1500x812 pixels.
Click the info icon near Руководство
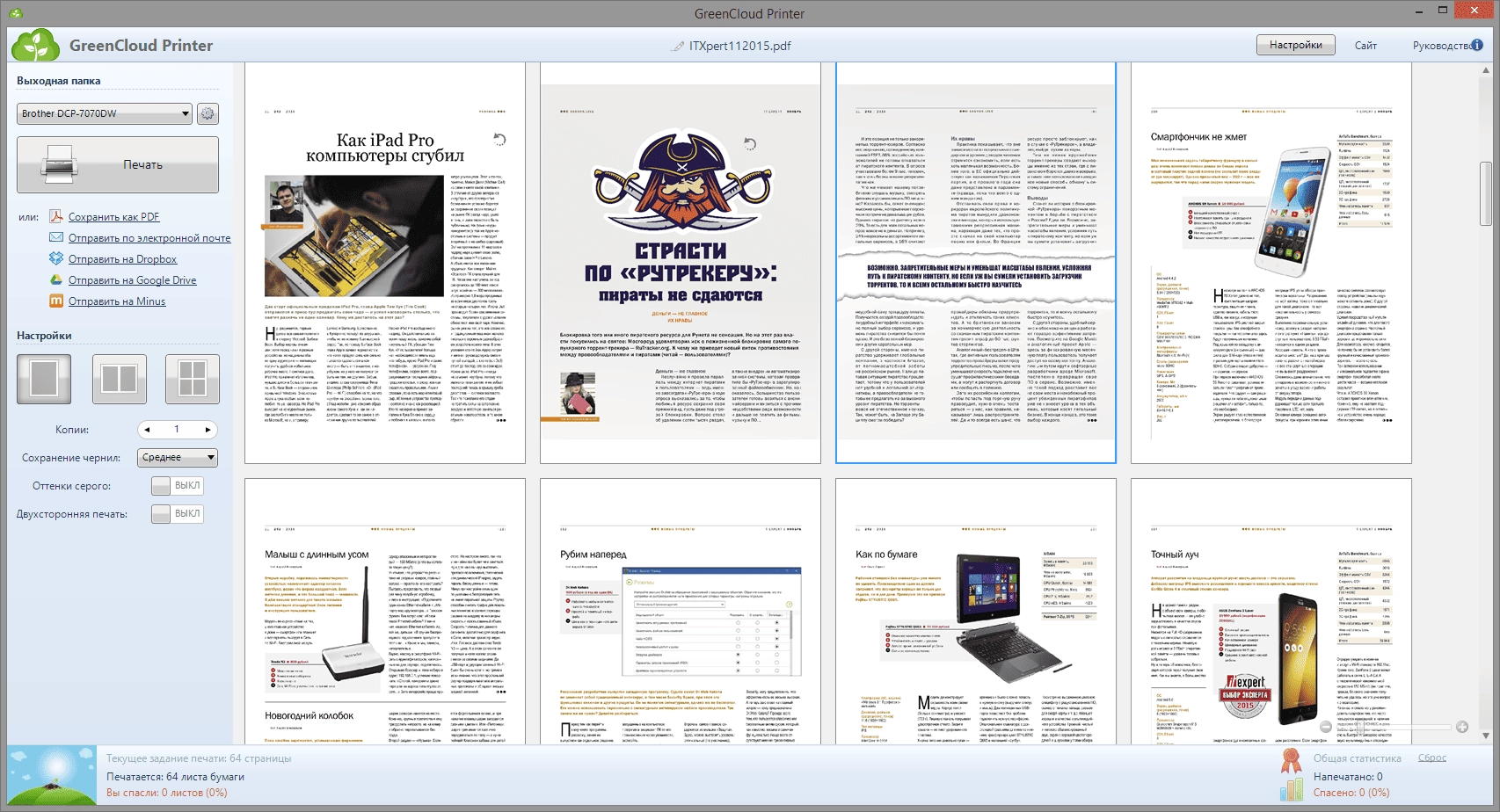pyautogui.click(x=1477, y=45)
